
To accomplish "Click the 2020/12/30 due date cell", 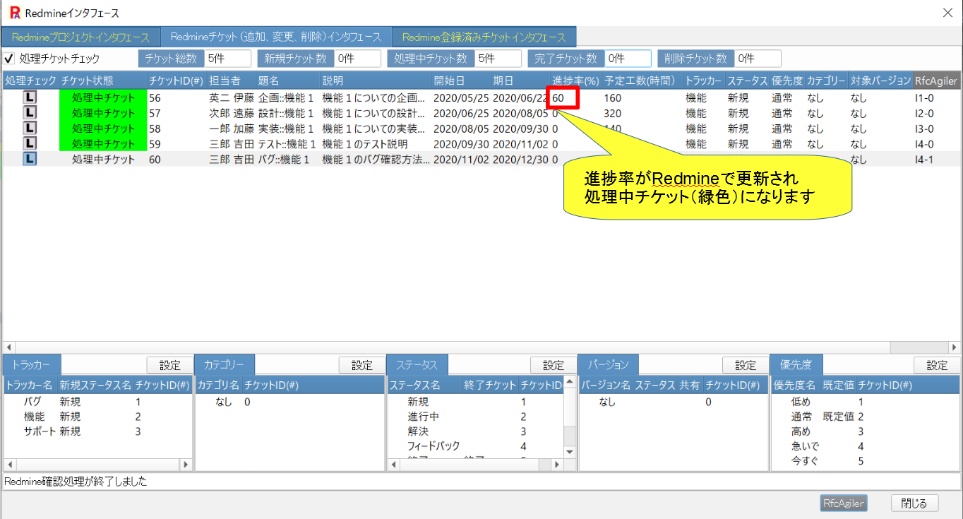I will (520, 159).
